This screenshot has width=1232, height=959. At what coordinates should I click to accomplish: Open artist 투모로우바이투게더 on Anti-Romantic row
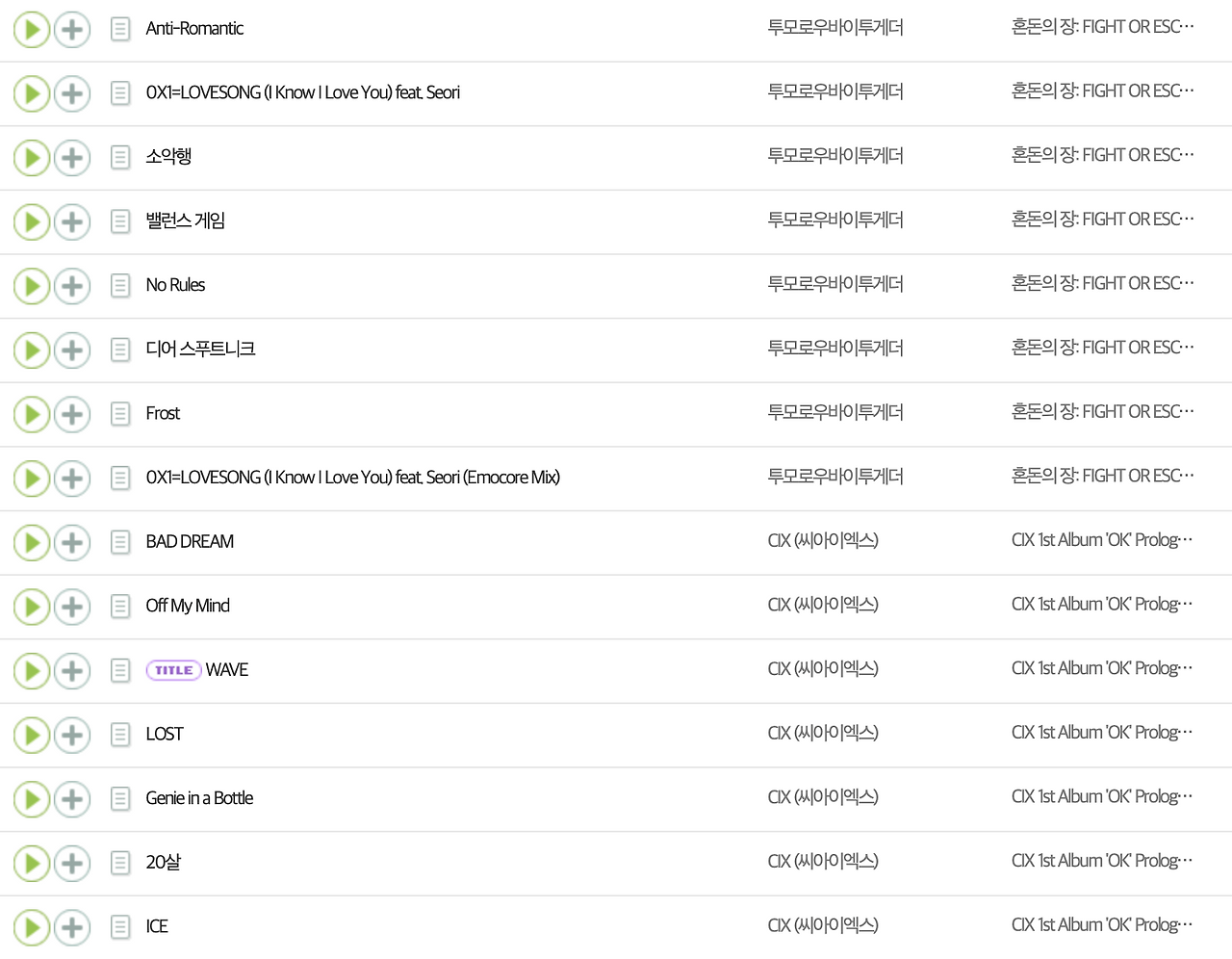(835, 28)
